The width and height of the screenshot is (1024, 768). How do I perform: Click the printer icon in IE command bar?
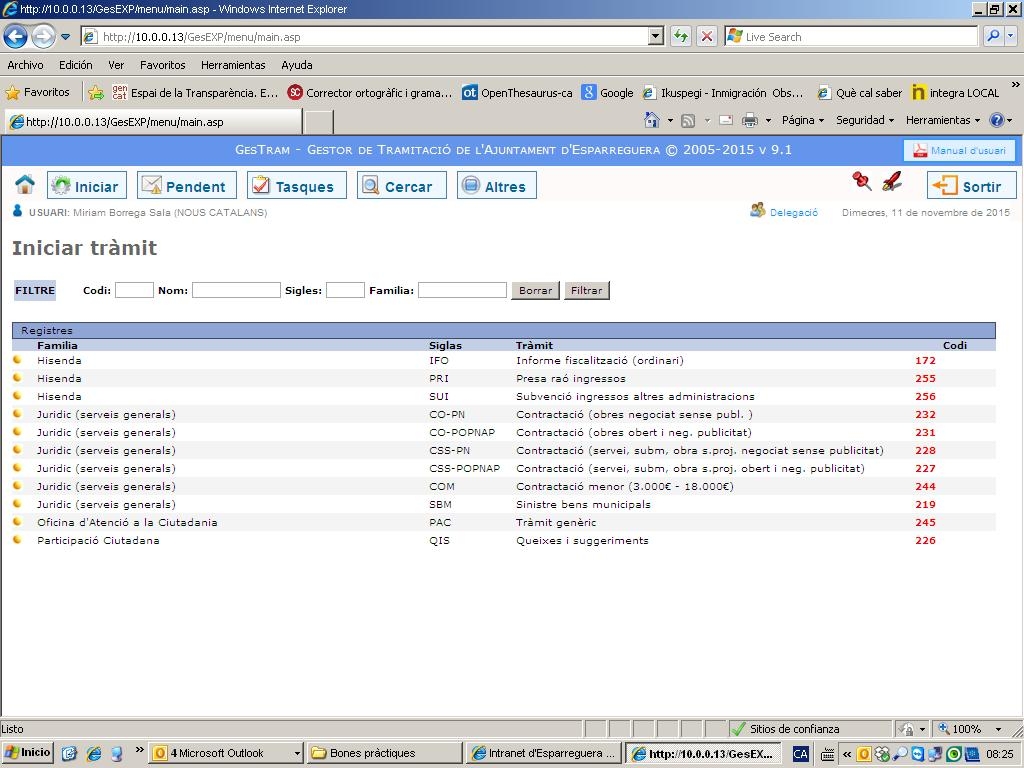(749, 120)
